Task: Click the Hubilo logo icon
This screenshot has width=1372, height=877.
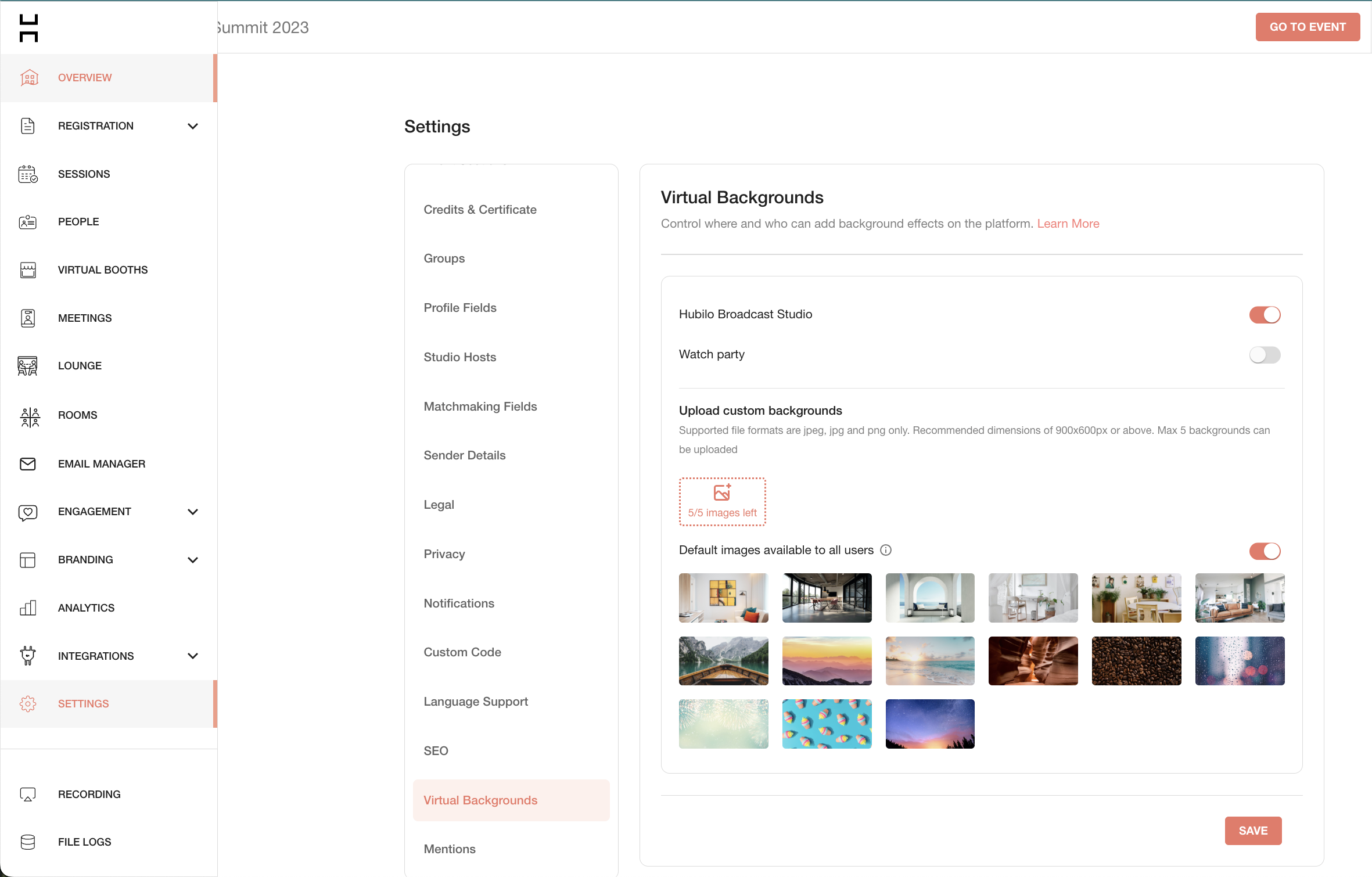Action: click(28, 28)
